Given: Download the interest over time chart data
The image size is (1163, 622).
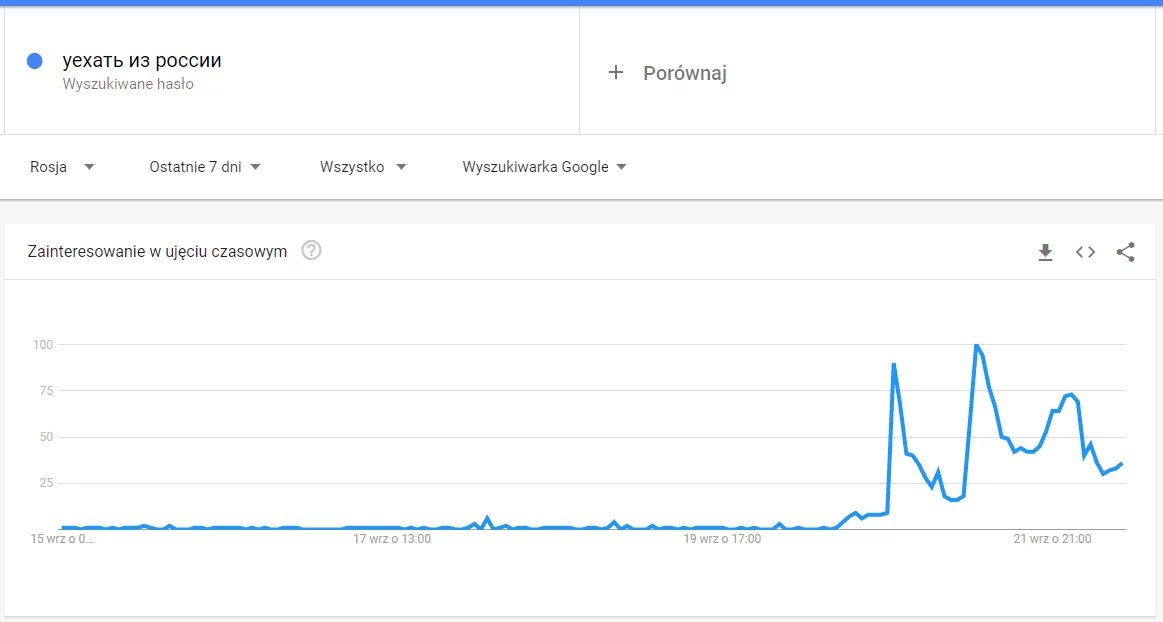Looking at the screenshot, I should coord(1045,252).
